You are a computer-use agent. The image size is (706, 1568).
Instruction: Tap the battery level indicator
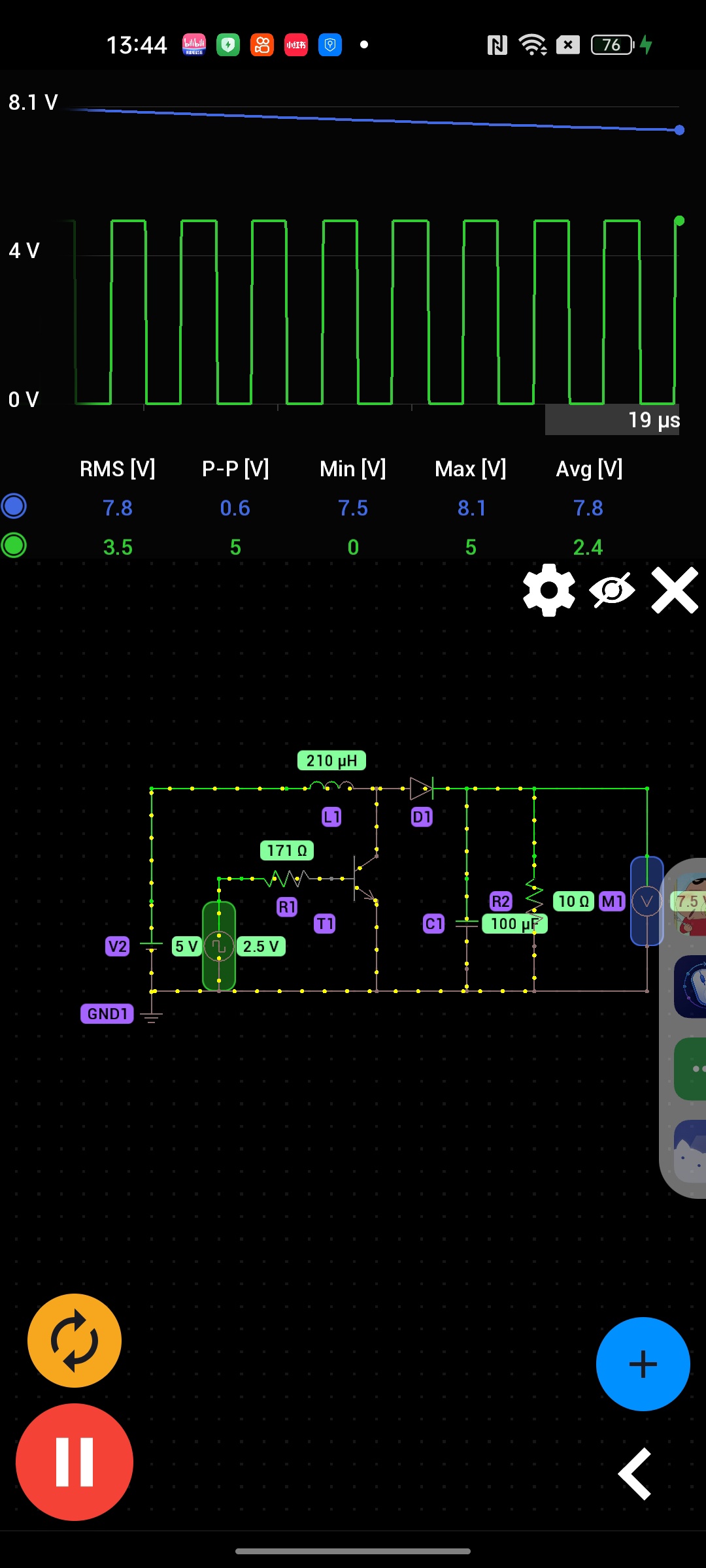pyautogui.click(x=613, y=44)
